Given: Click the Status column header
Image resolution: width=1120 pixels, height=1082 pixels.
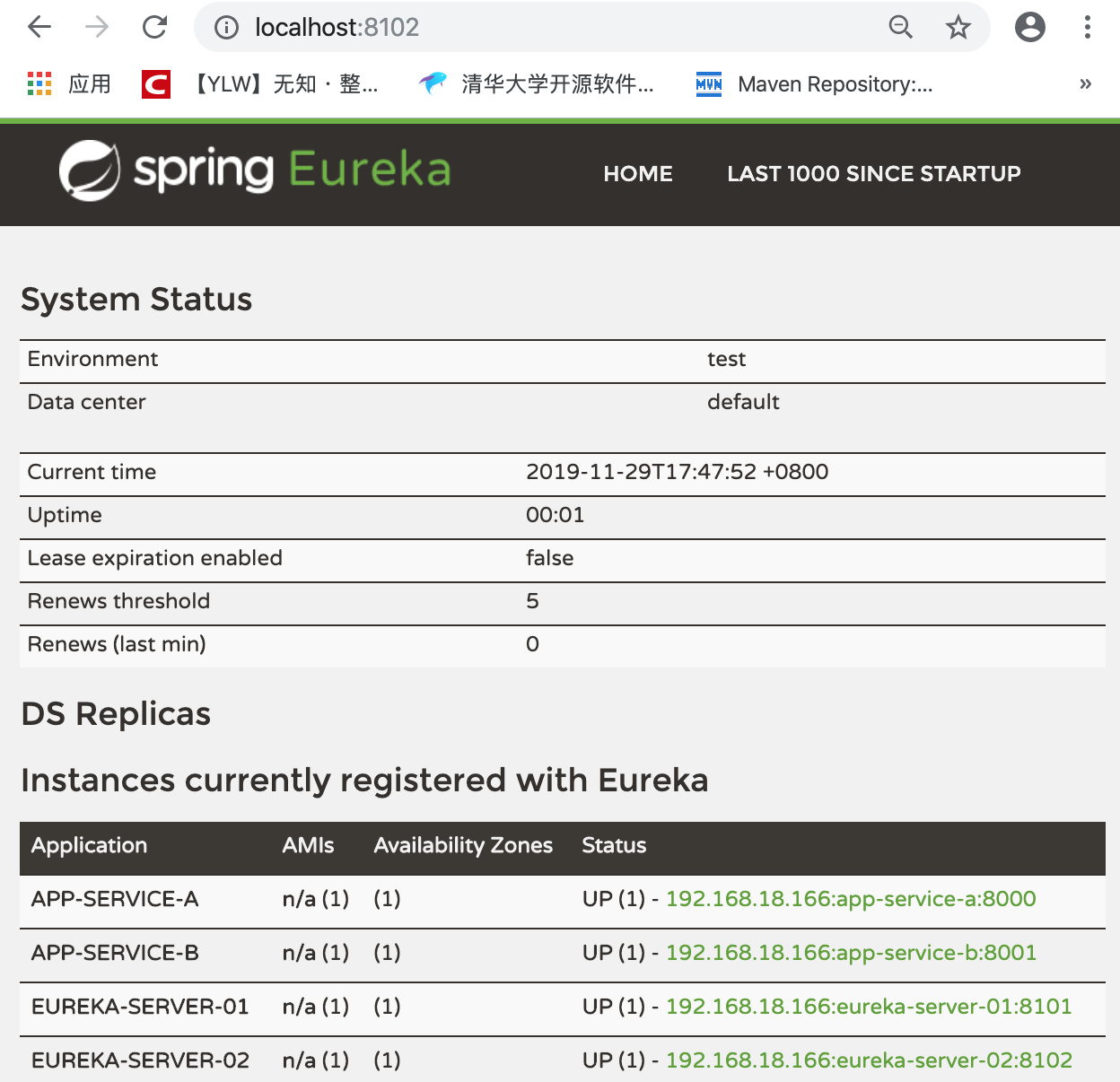Looking at the screenshot, I should click(614, 845).
